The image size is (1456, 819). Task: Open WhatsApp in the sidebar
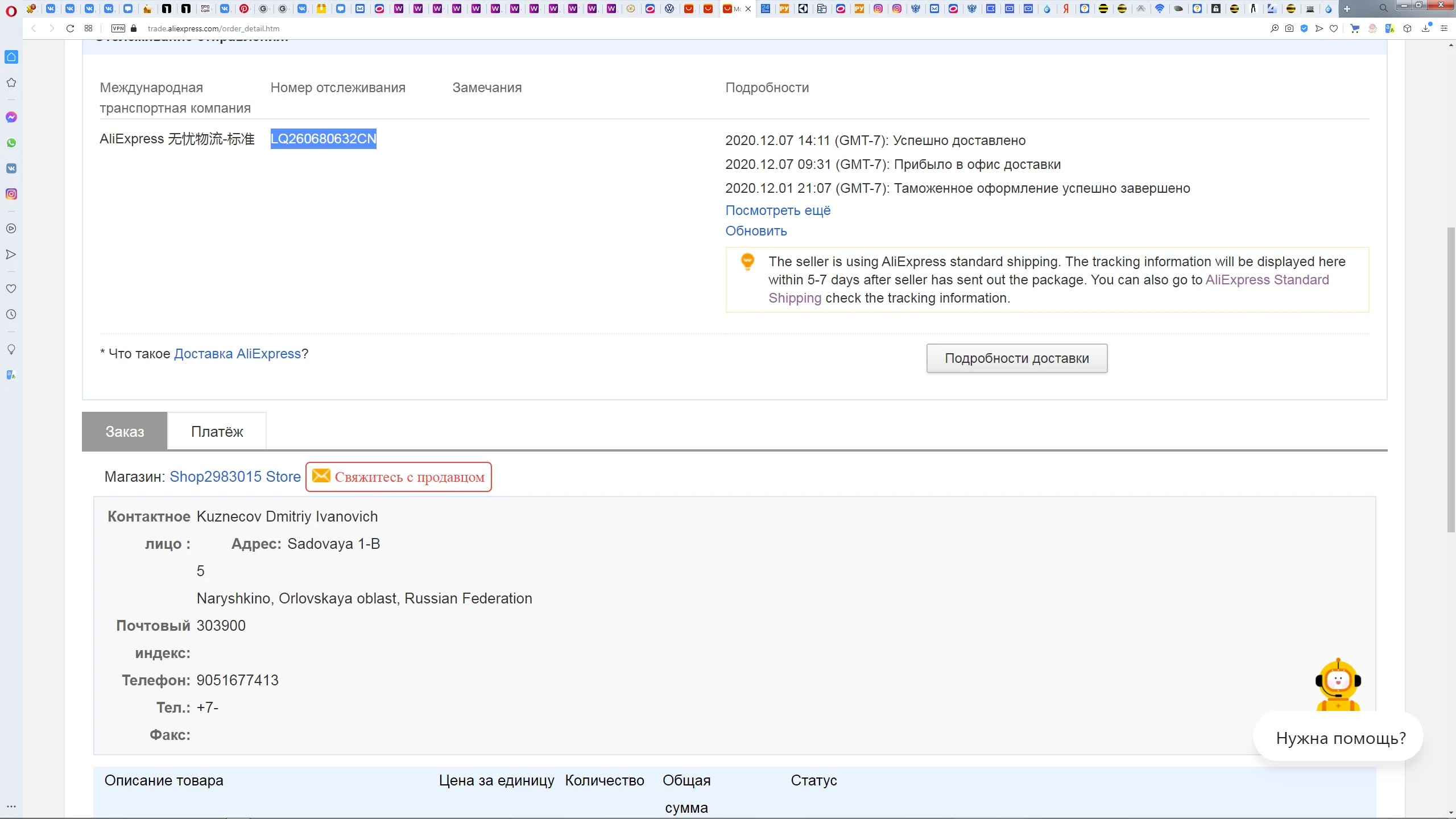coord(11,143)
